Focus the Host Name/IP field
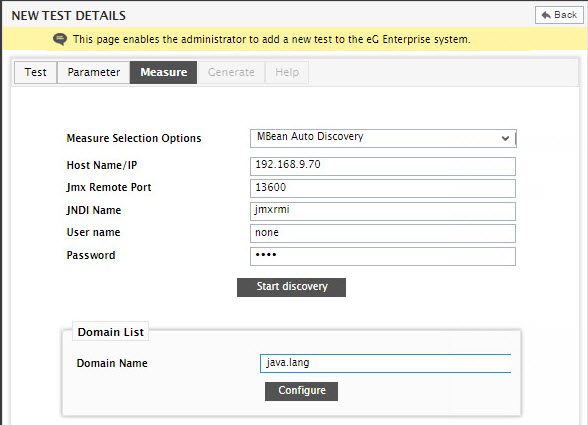 point(383,166)
